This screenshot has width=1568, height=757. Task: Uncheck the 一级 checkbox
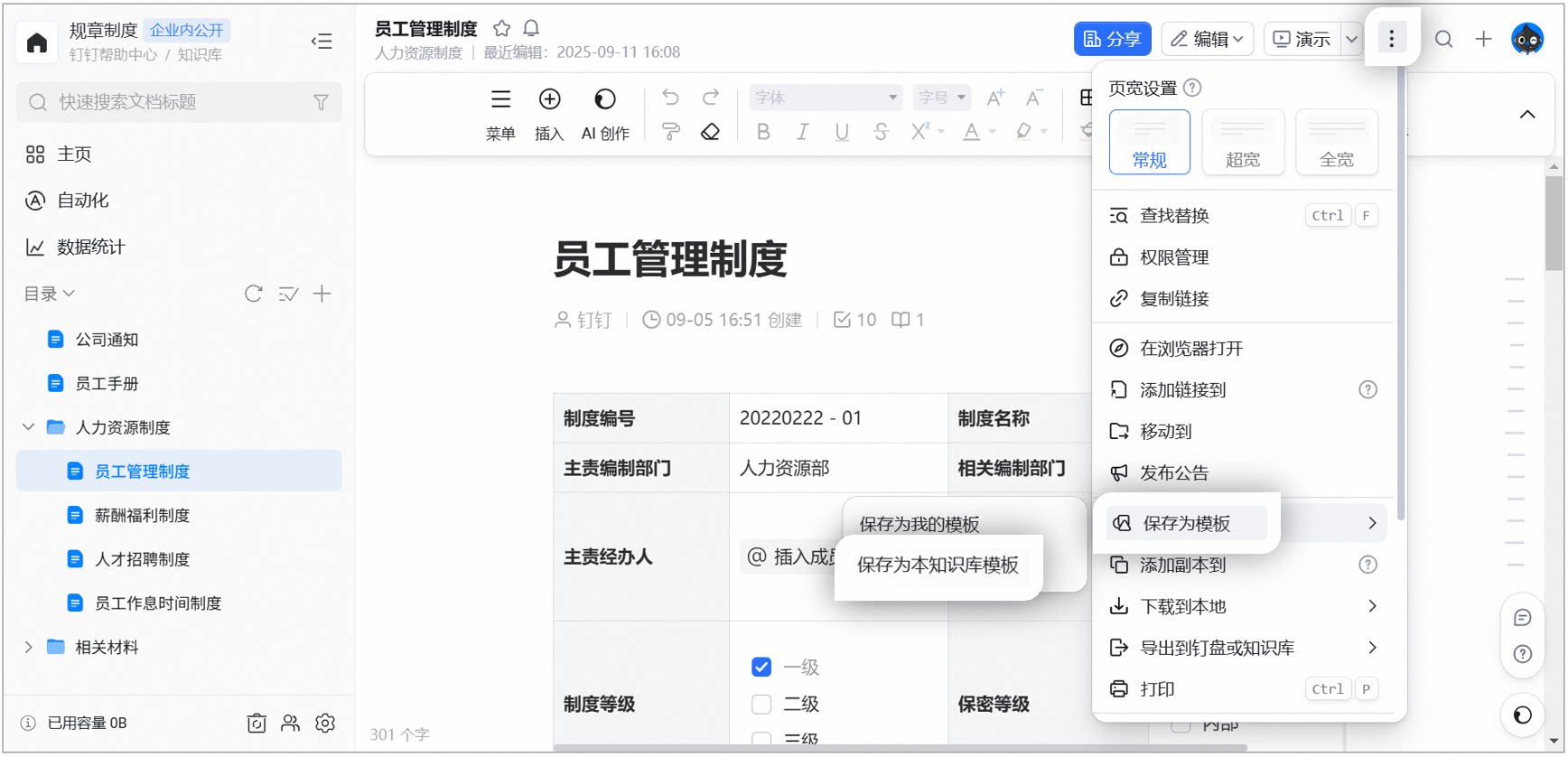pos(761,667)
